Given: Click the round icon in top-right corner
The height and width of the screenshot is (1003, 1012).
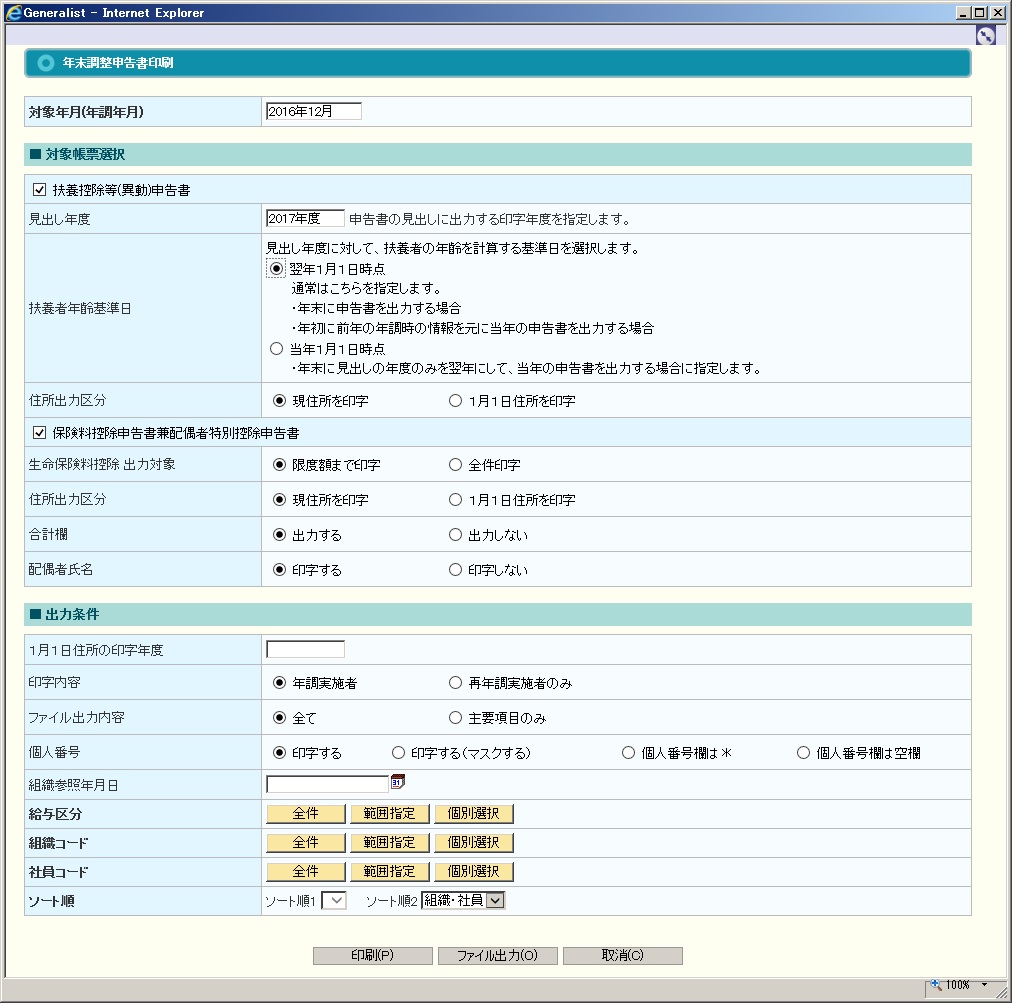Looking at the screenshot, I should pyautogui.click(x=985, y=35).
